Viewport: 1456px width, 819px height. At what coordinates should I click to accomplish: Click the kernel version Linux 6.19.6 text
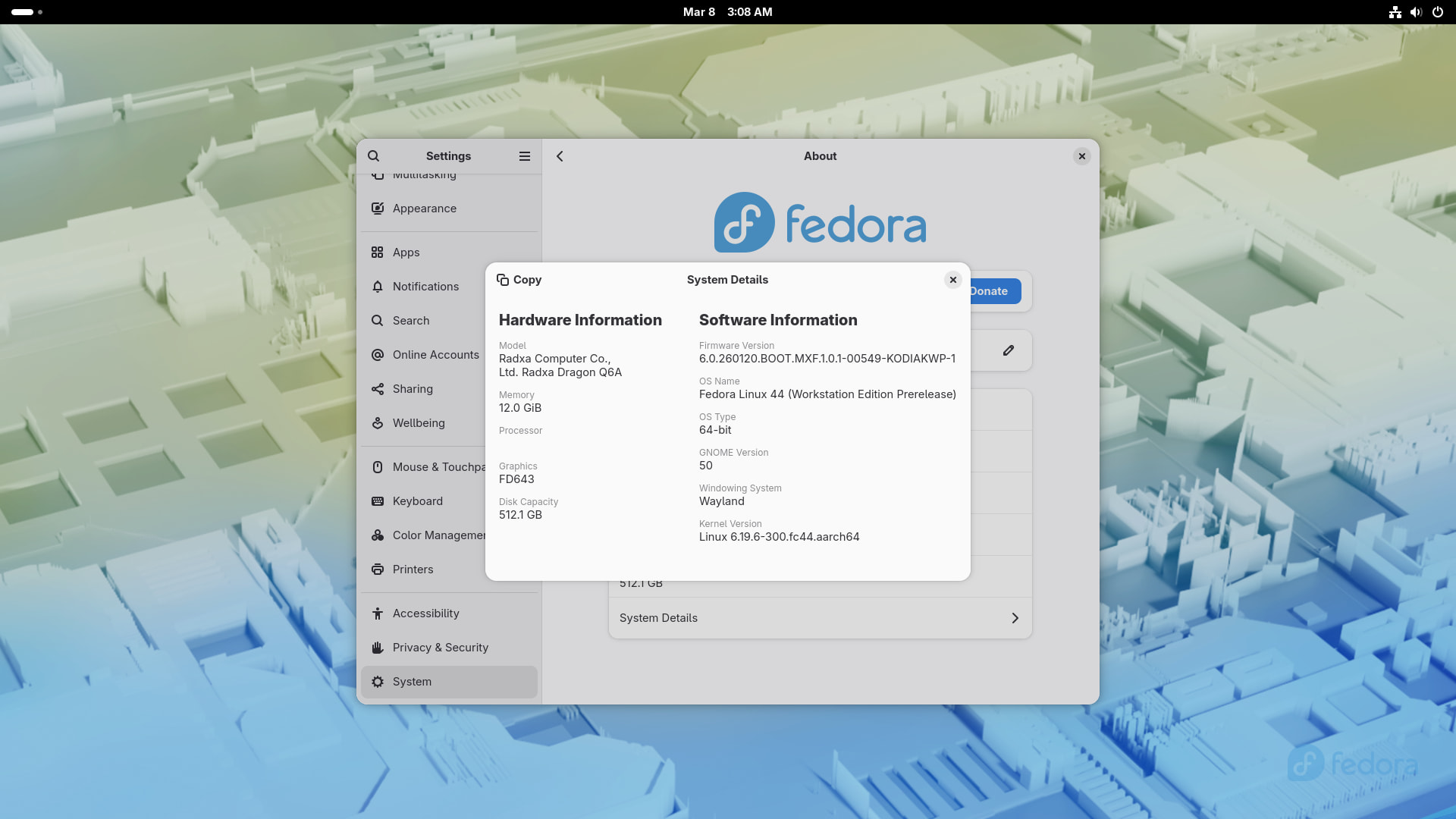pyautogui.click(x=780, y=537)
